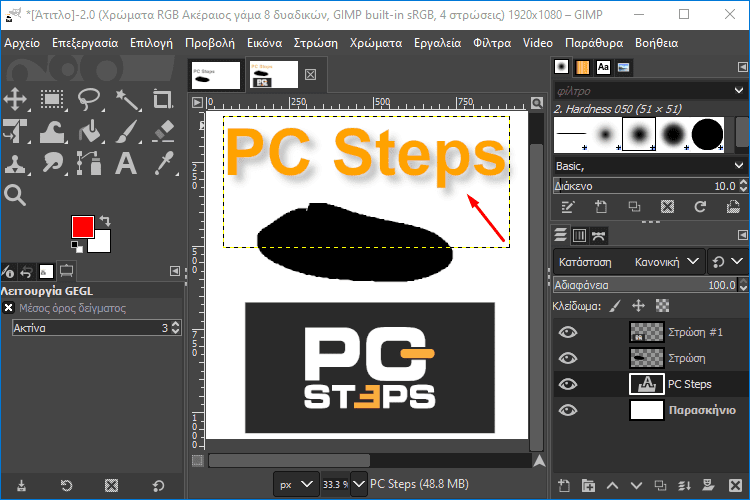Open the Φίλτρα menu
Image resolution: width=750 pixels, height=500 pixels.
click(x=492, y=43)
